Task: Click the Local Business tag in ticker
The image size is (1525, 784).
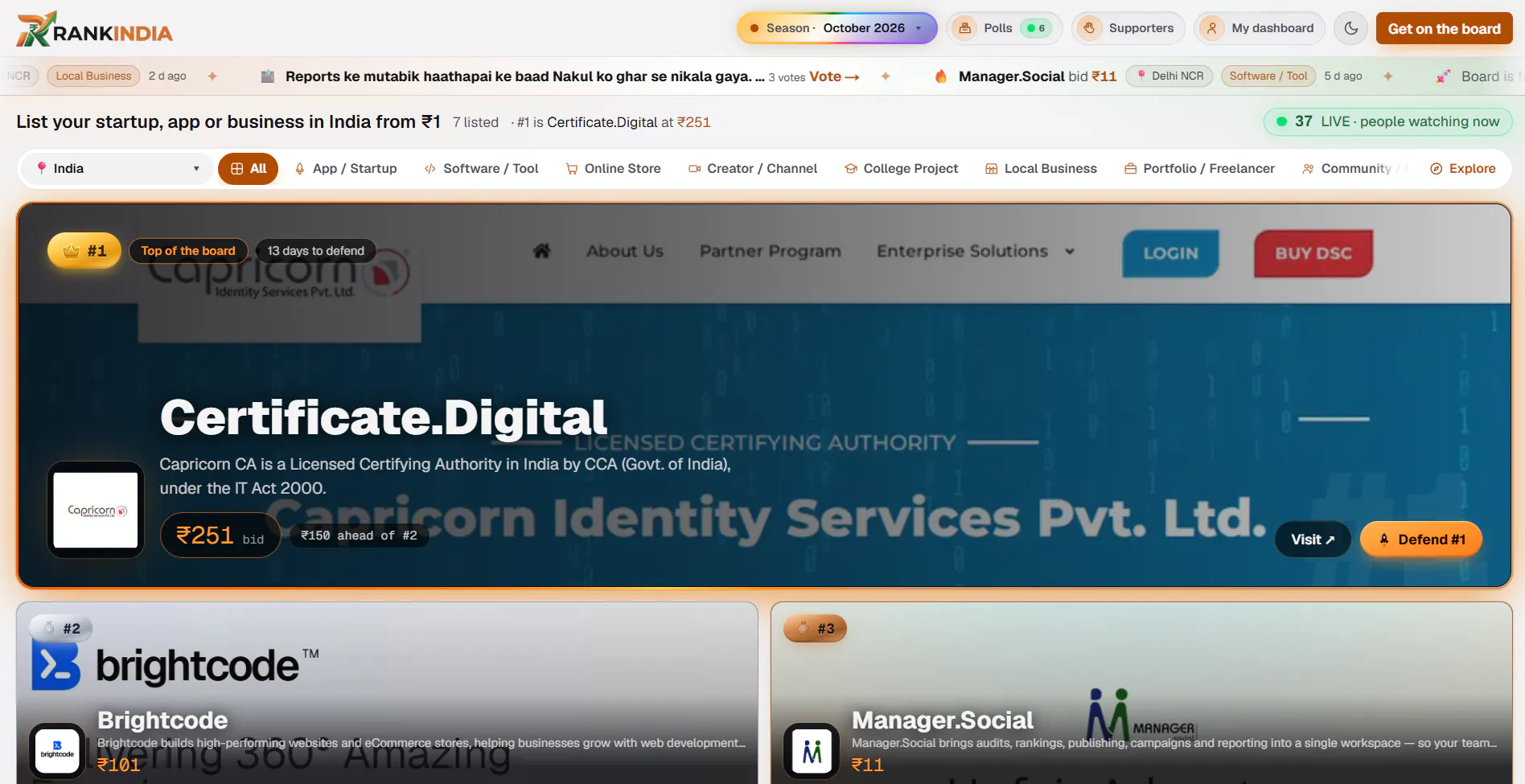Action: (x=93, y=76)
